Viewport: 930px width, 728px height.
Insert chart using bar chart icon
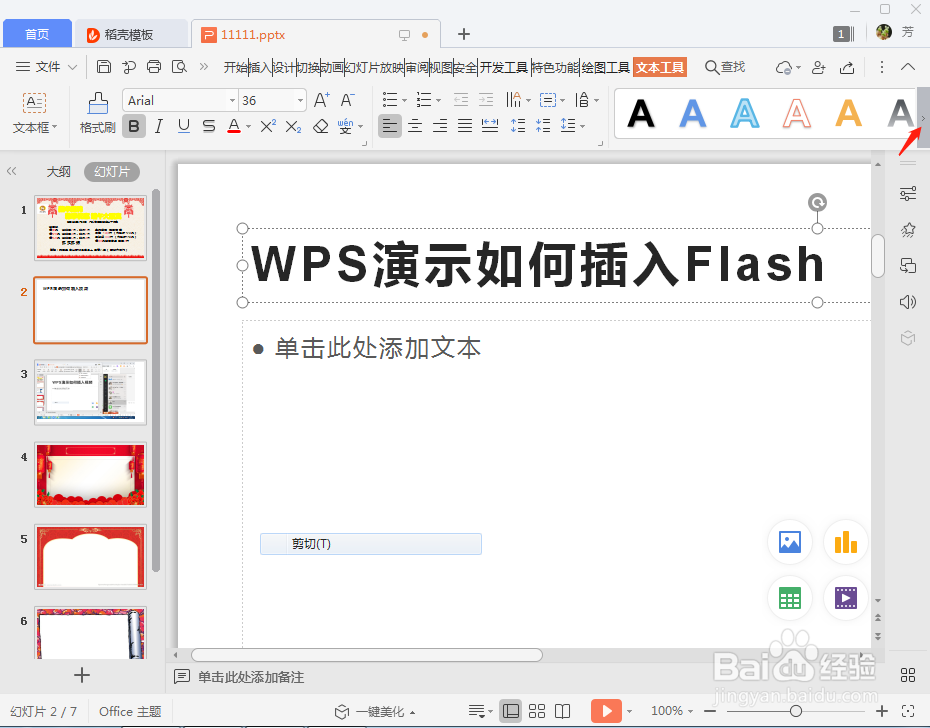click(845, 542)
